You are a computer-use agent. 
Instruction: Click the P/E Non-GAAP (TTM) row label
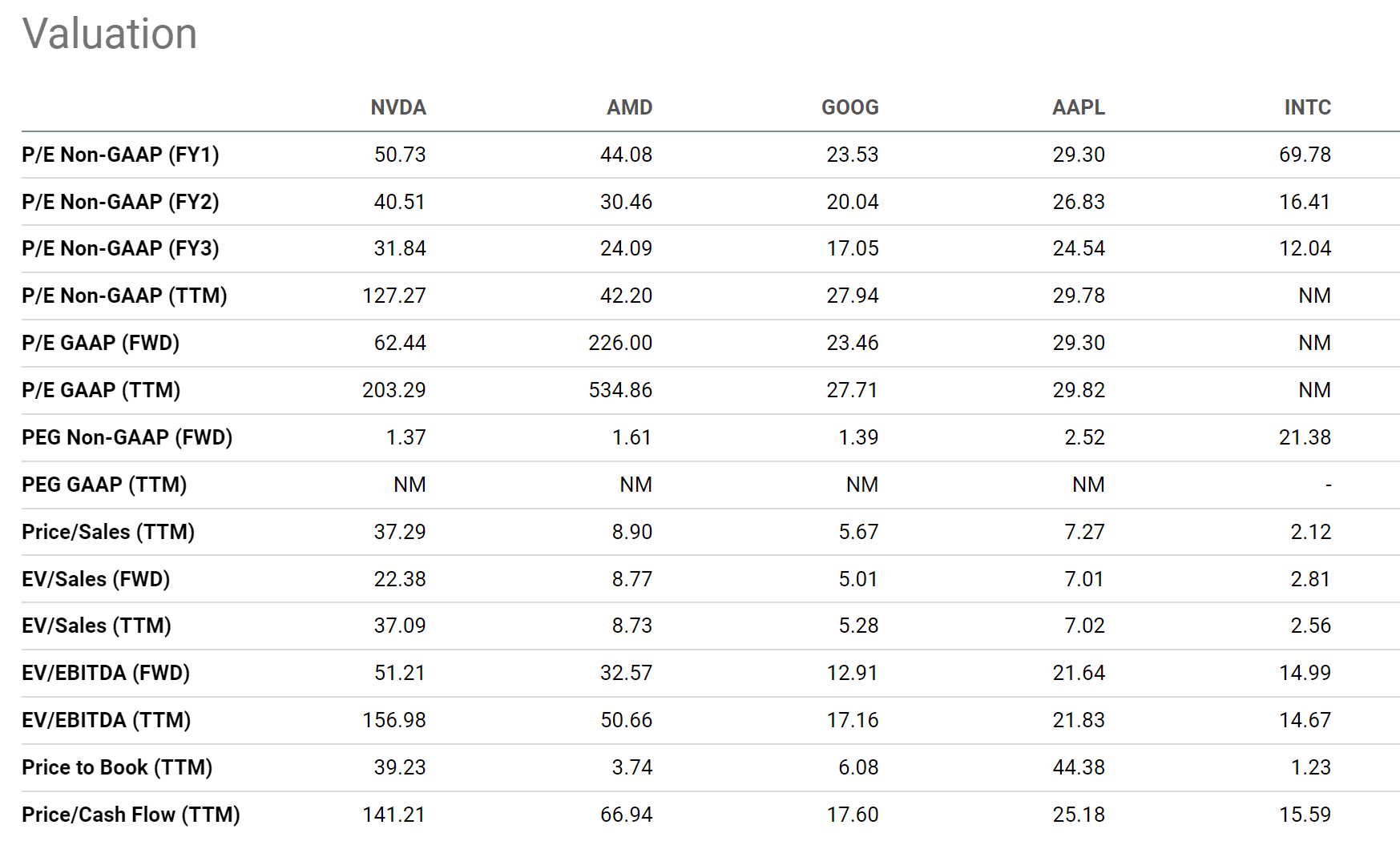[x=124, y=296]
